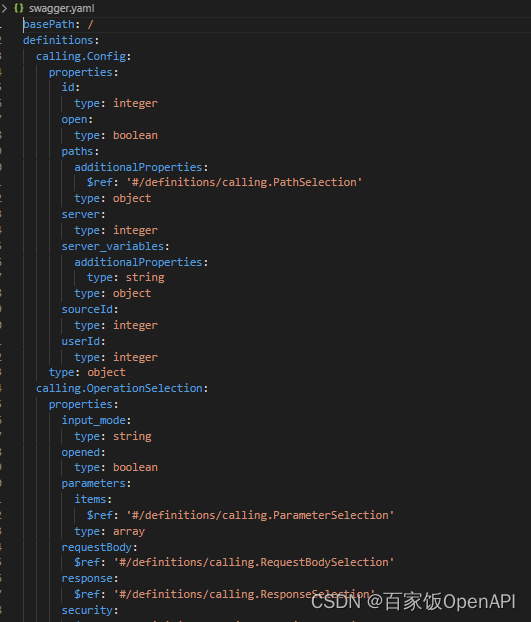Click the definitions key line
The width and height of the screenshot is (531, 622).
tap(61, 40)
